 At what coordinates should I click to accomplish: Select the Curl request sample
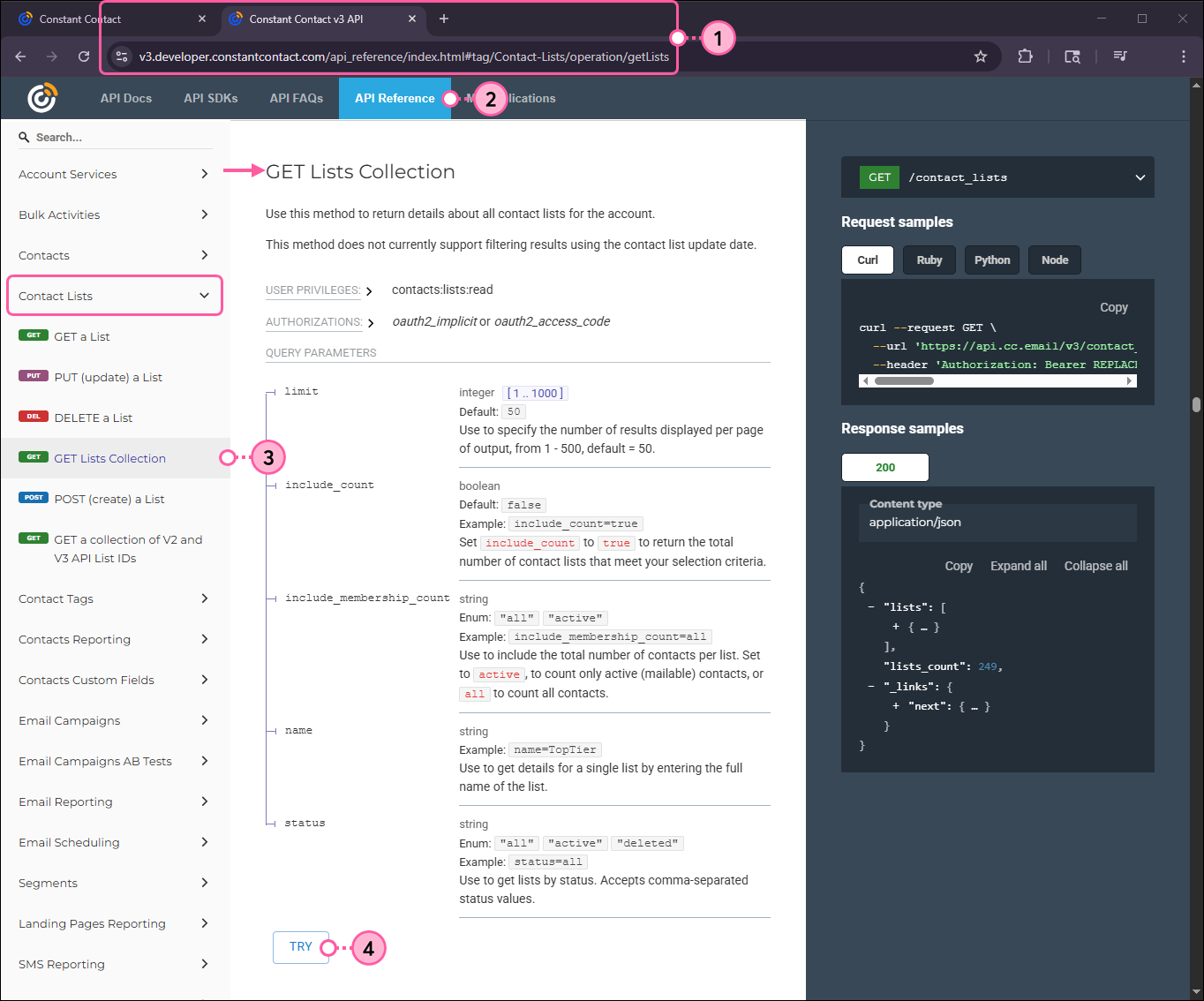coord(868,260)
